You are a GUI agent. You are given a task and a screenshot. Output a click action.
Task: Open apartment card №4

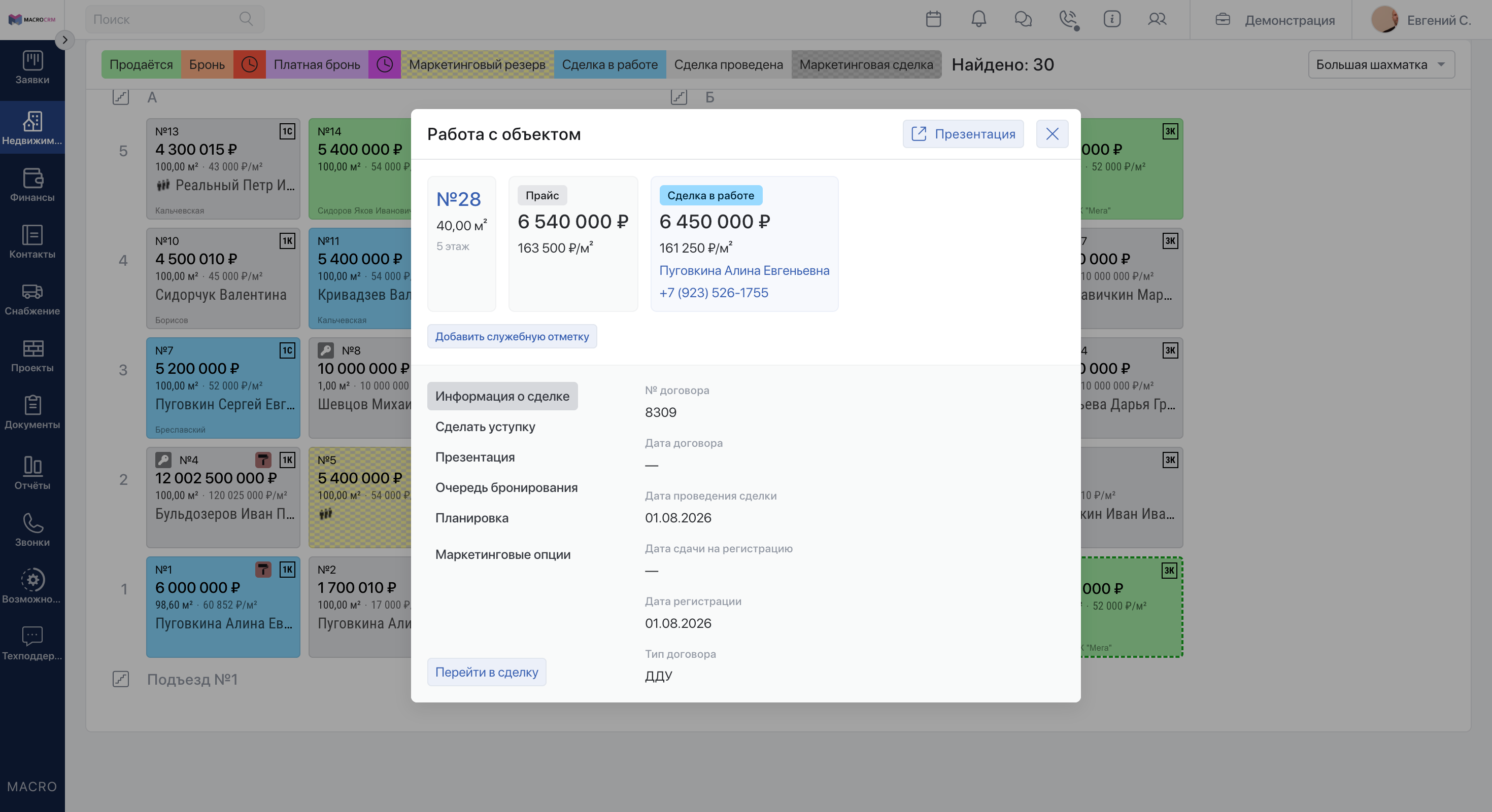coord(223,497)
